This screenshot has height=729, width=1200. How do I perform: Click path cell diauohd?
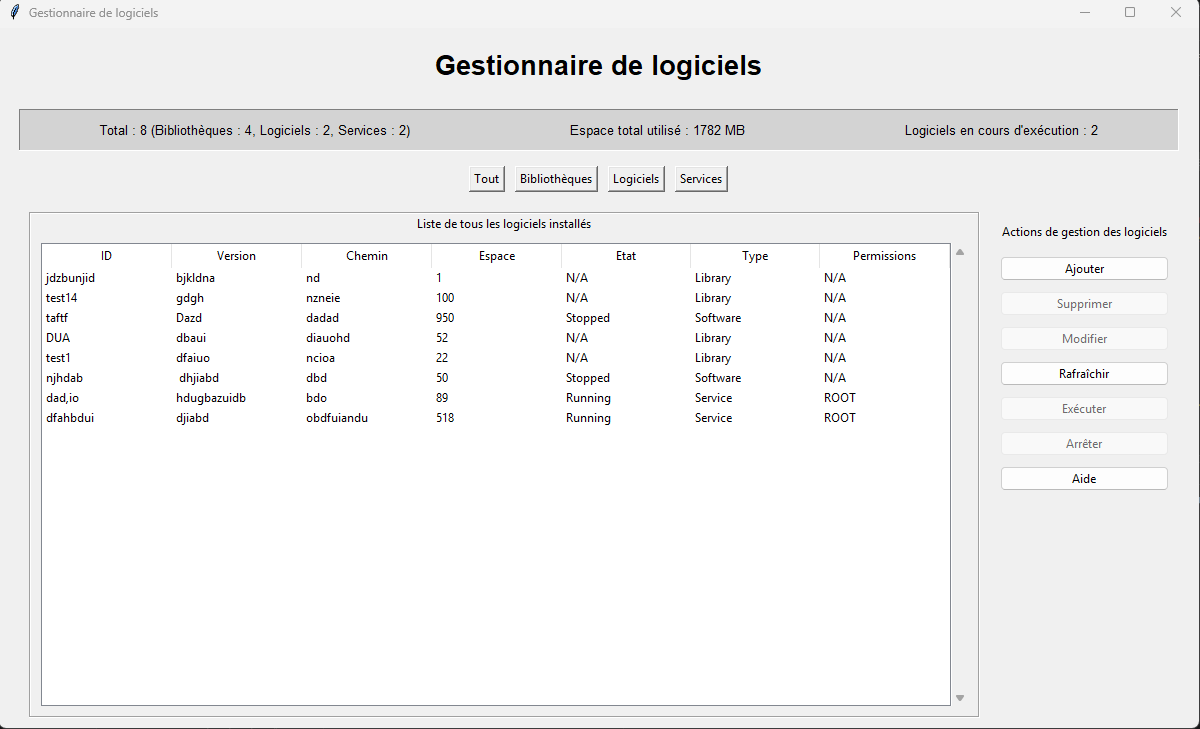pos(328,338)
